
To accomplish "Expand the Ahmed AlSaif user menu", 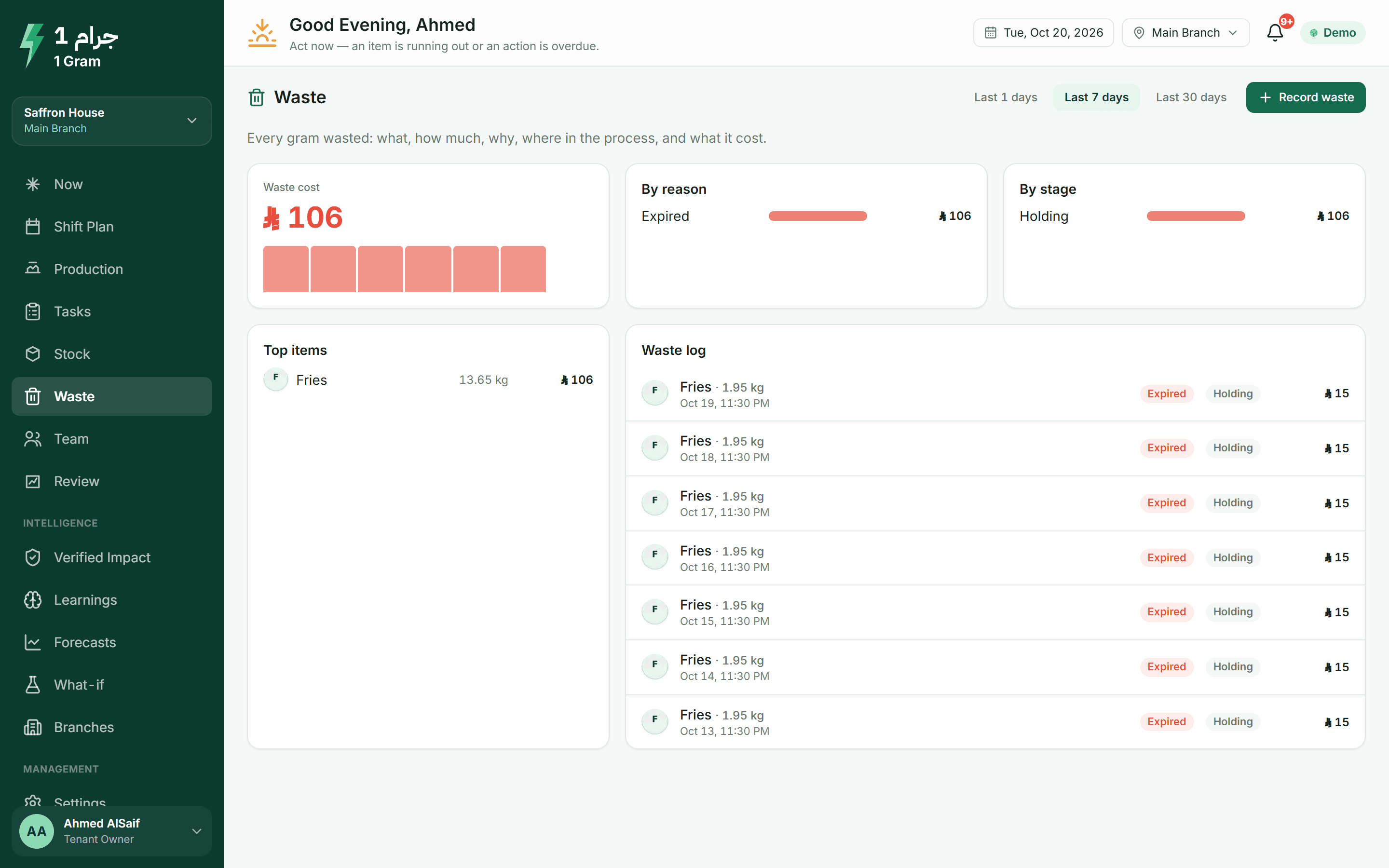I will [x=111, y=831].
